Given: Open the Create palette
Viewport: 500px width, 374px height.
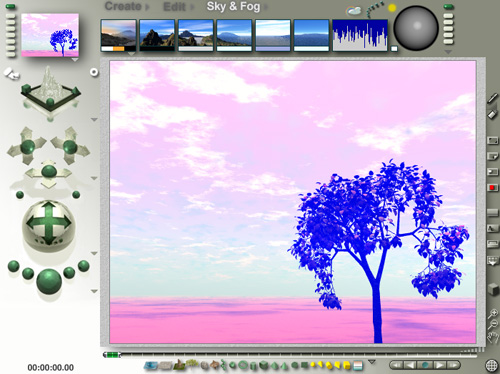Looking at the screenshot, I should pyautogui.click(x=123, y=6).
